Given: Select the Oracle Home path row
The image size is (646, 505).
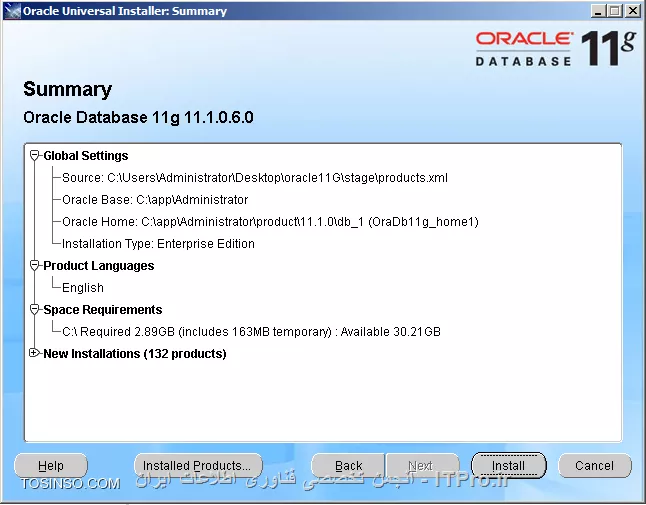Looking at the screenshot, I should click(270, 222).
